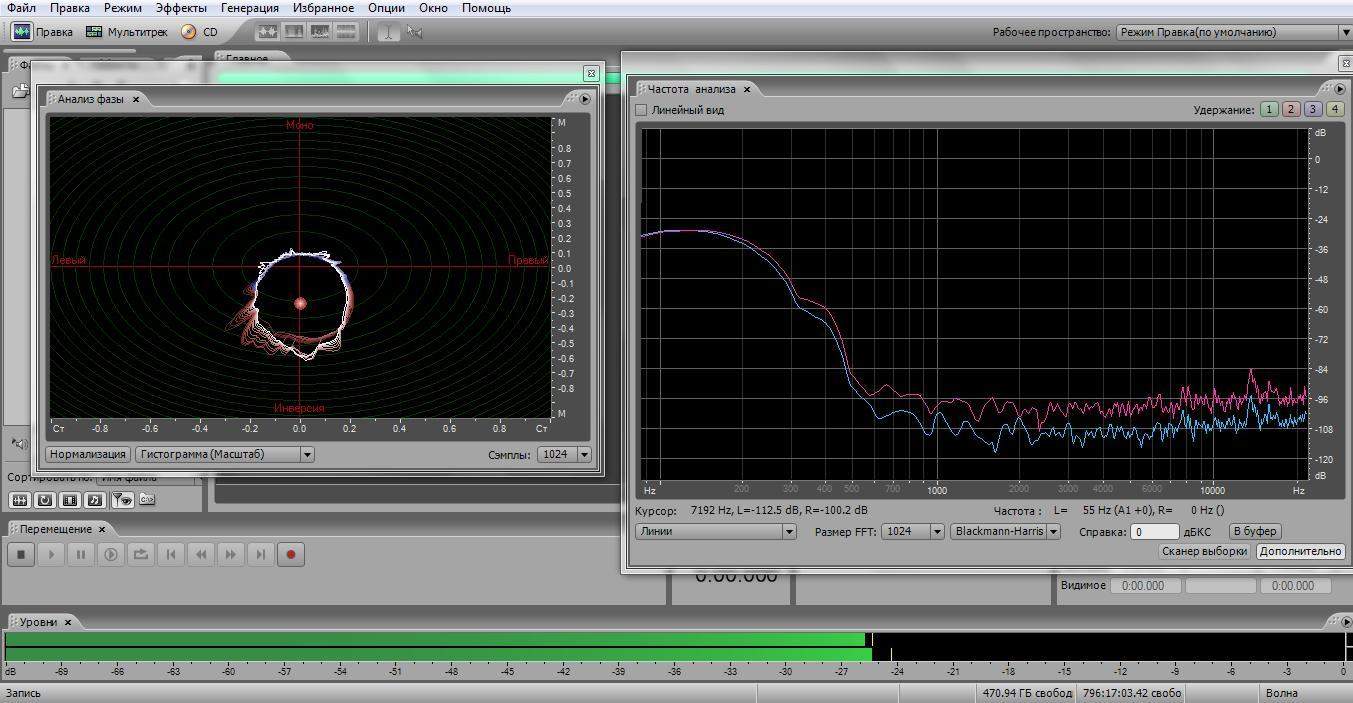Open the Избранное menu
The image size is (1353, 703).
click(x=324, y=8)
